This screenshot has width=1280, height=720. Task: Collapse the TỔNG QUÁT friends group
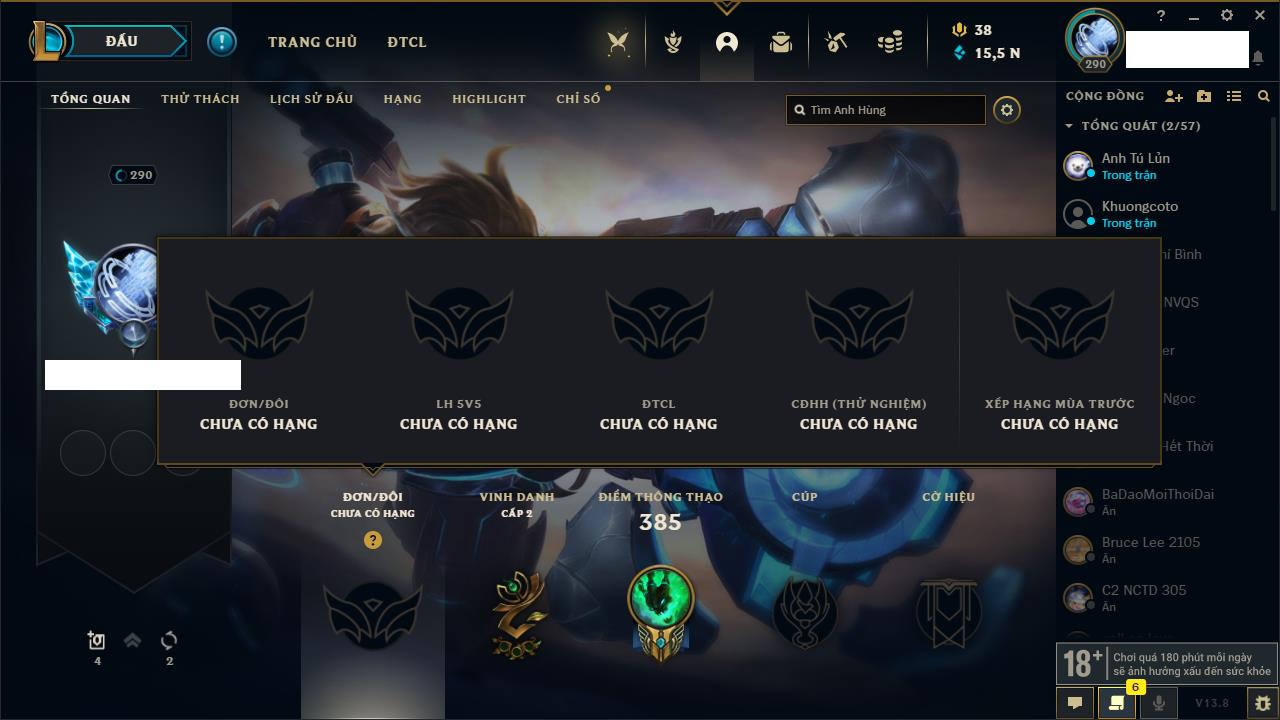[1132, 126]
